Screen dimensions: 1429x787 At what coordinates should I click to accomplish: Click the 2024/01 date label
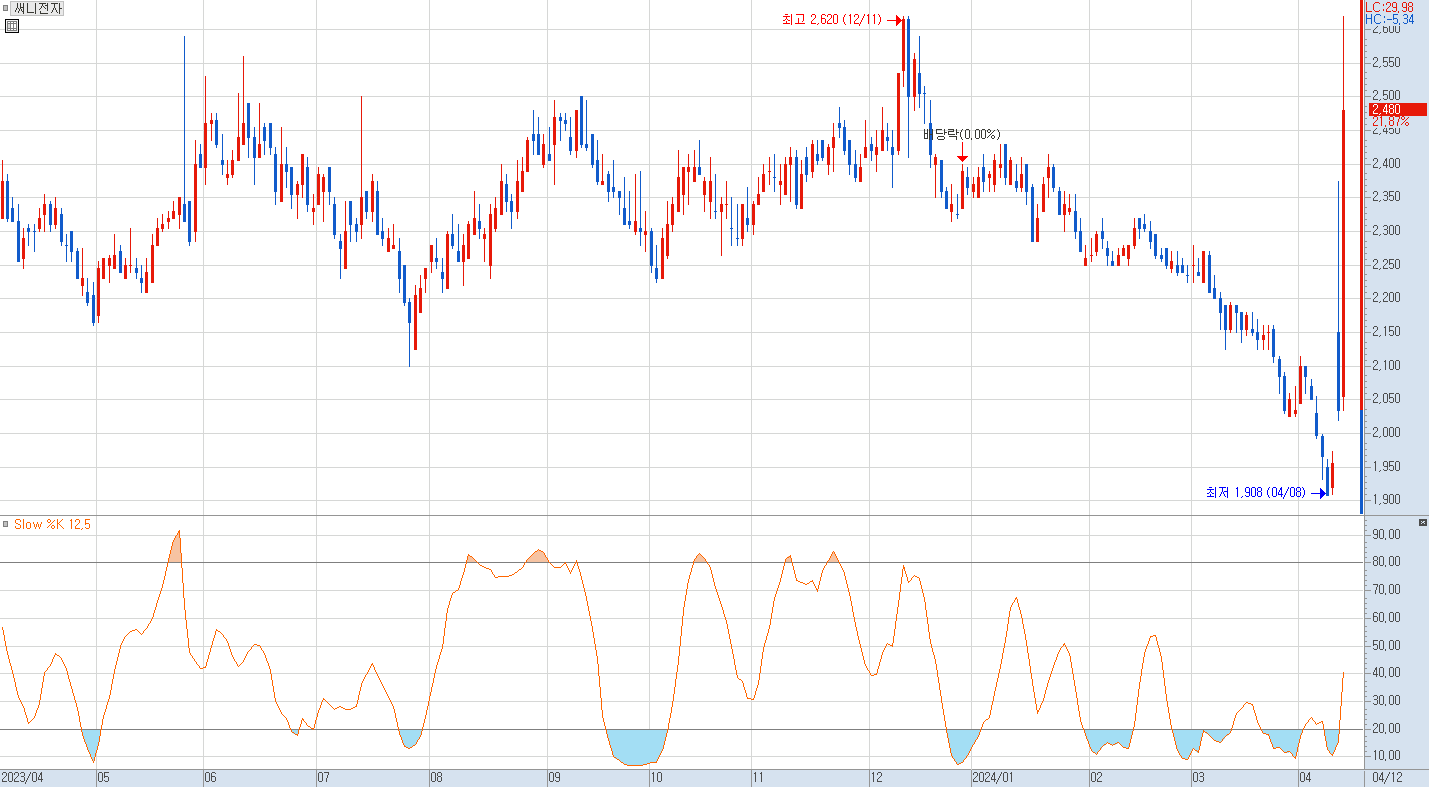993,777
